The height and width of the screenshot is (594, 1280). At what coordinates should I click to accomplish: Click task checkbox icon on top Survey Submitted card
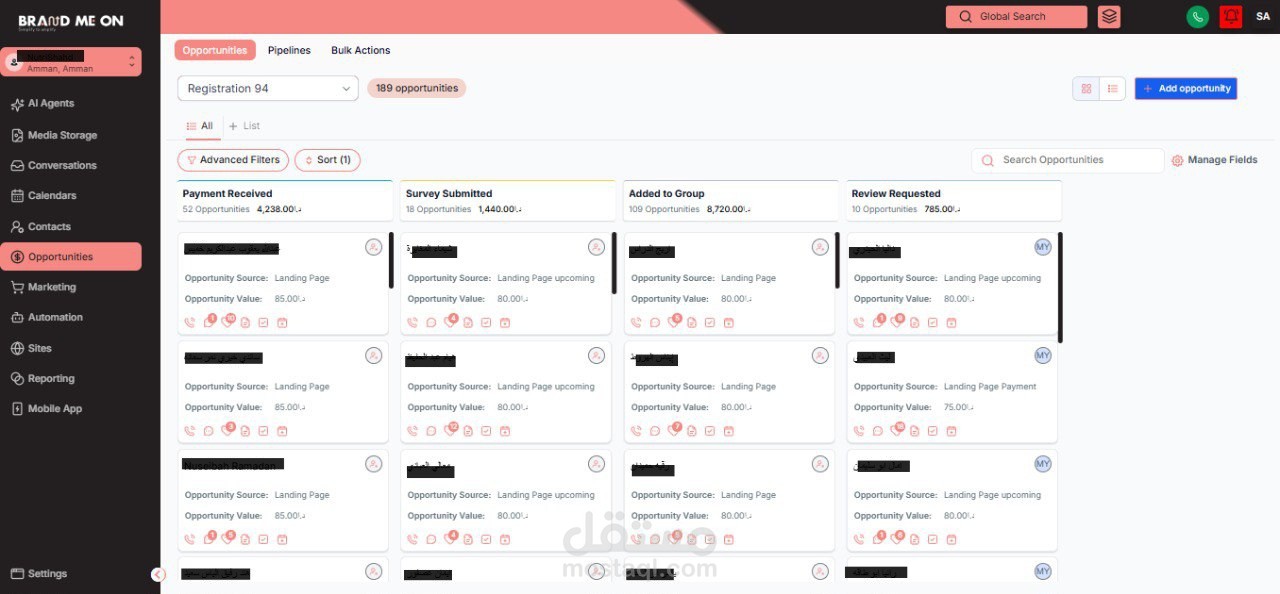tap(487, 323)
